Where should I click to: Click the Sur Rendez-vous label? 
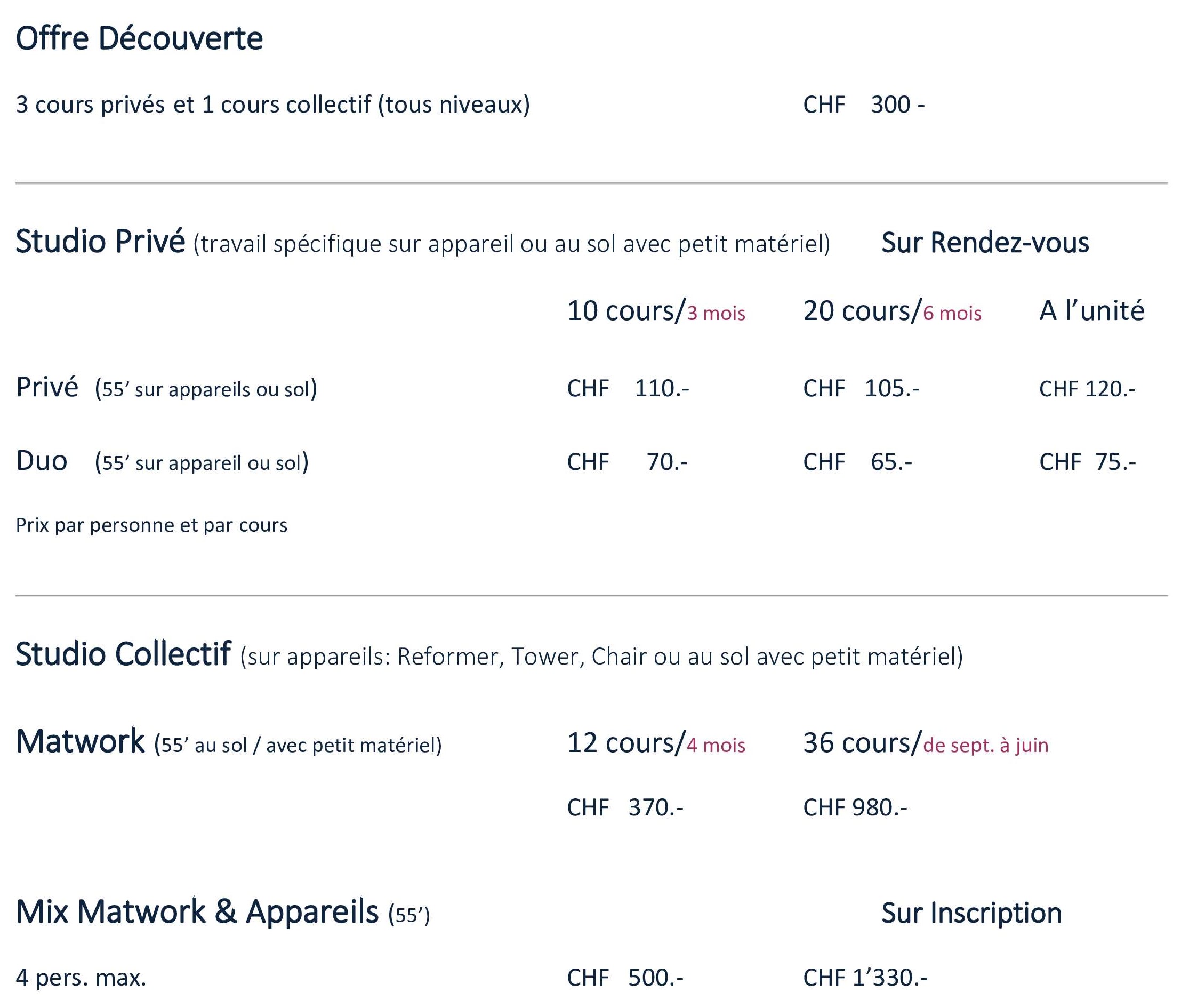pos(985,242)
